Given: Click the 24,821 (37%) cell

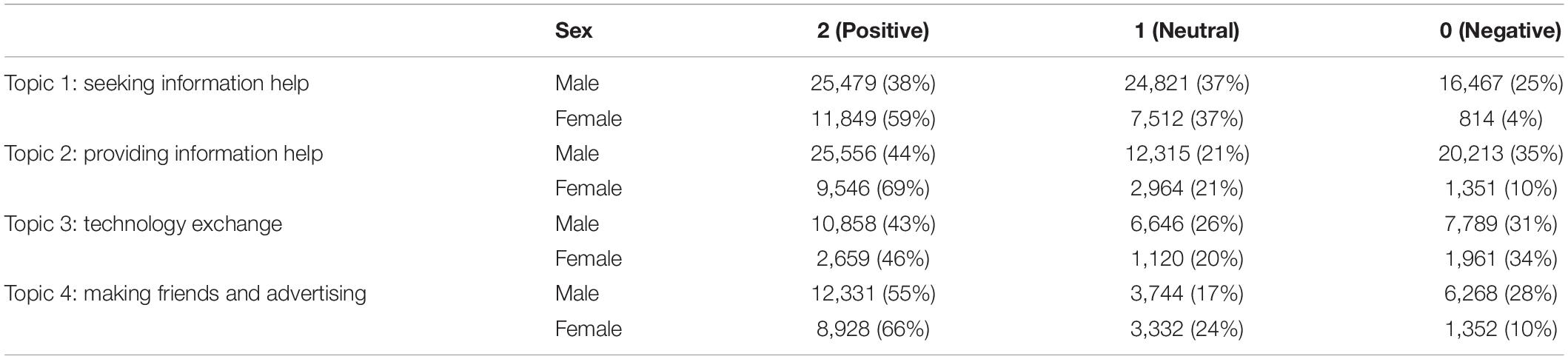Looking at the screenshot, I should coord(1187,84).
